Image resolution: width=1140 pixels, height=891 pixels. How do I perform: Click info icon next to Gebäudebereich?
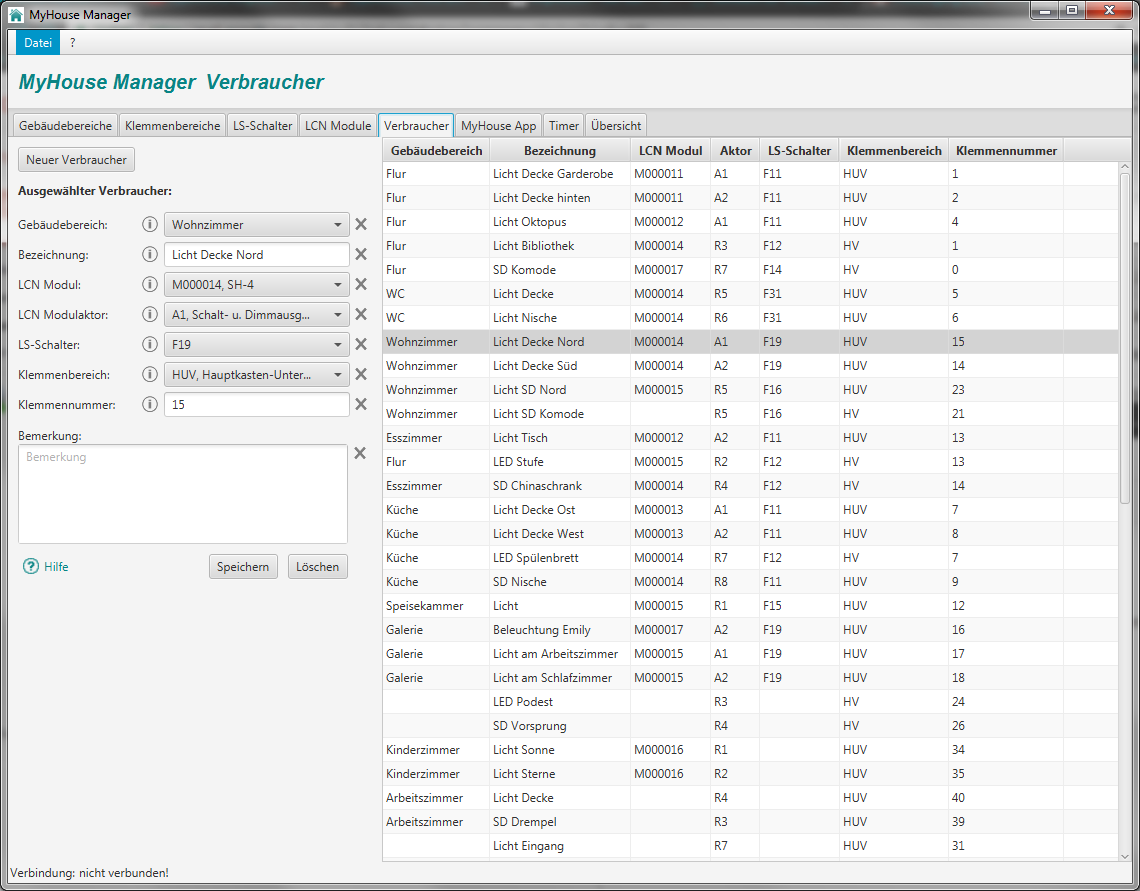point(150,225)
